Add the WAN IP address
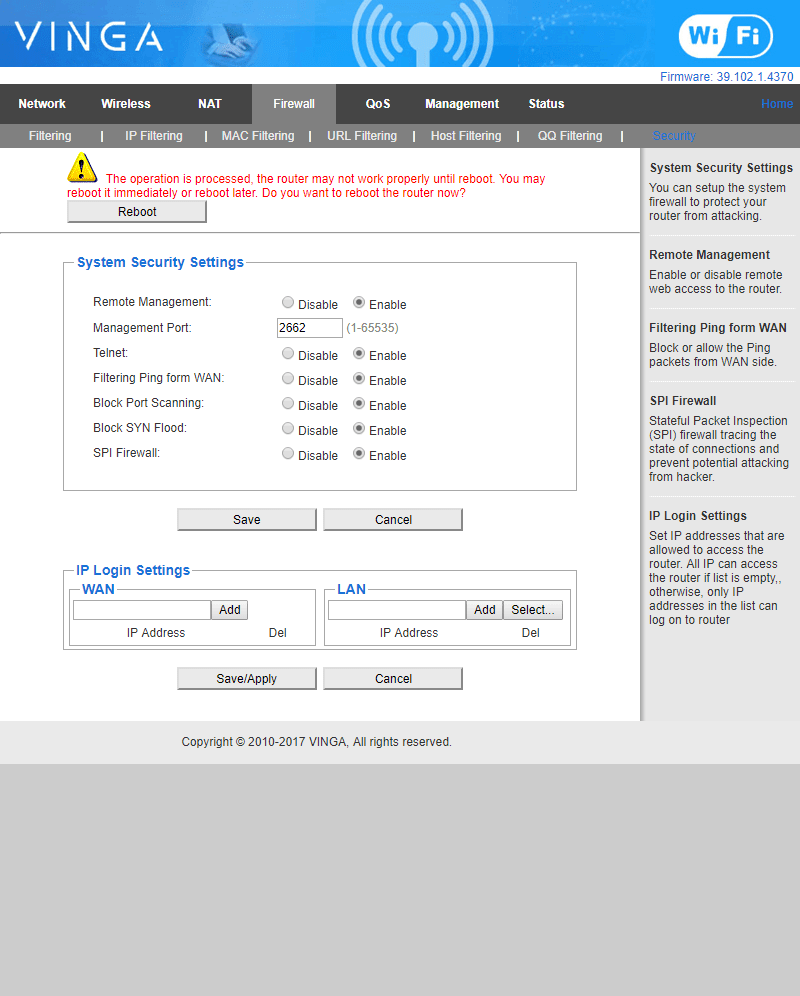 point(230,610)
